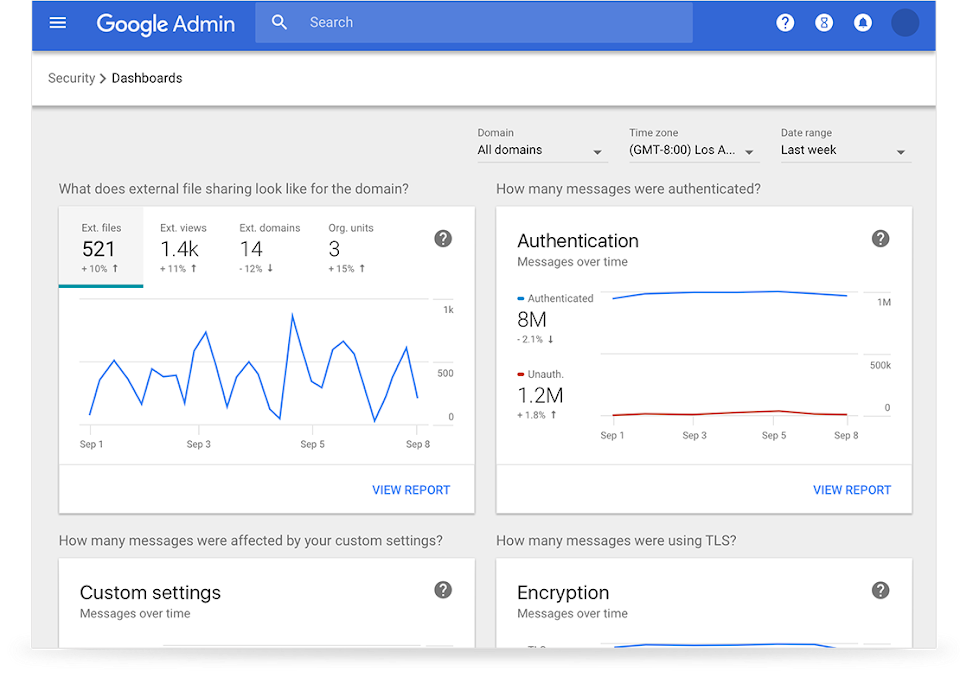Select the Ext. files tab
Viewport: 960px width, 678px height.
[x=101, y=247]
